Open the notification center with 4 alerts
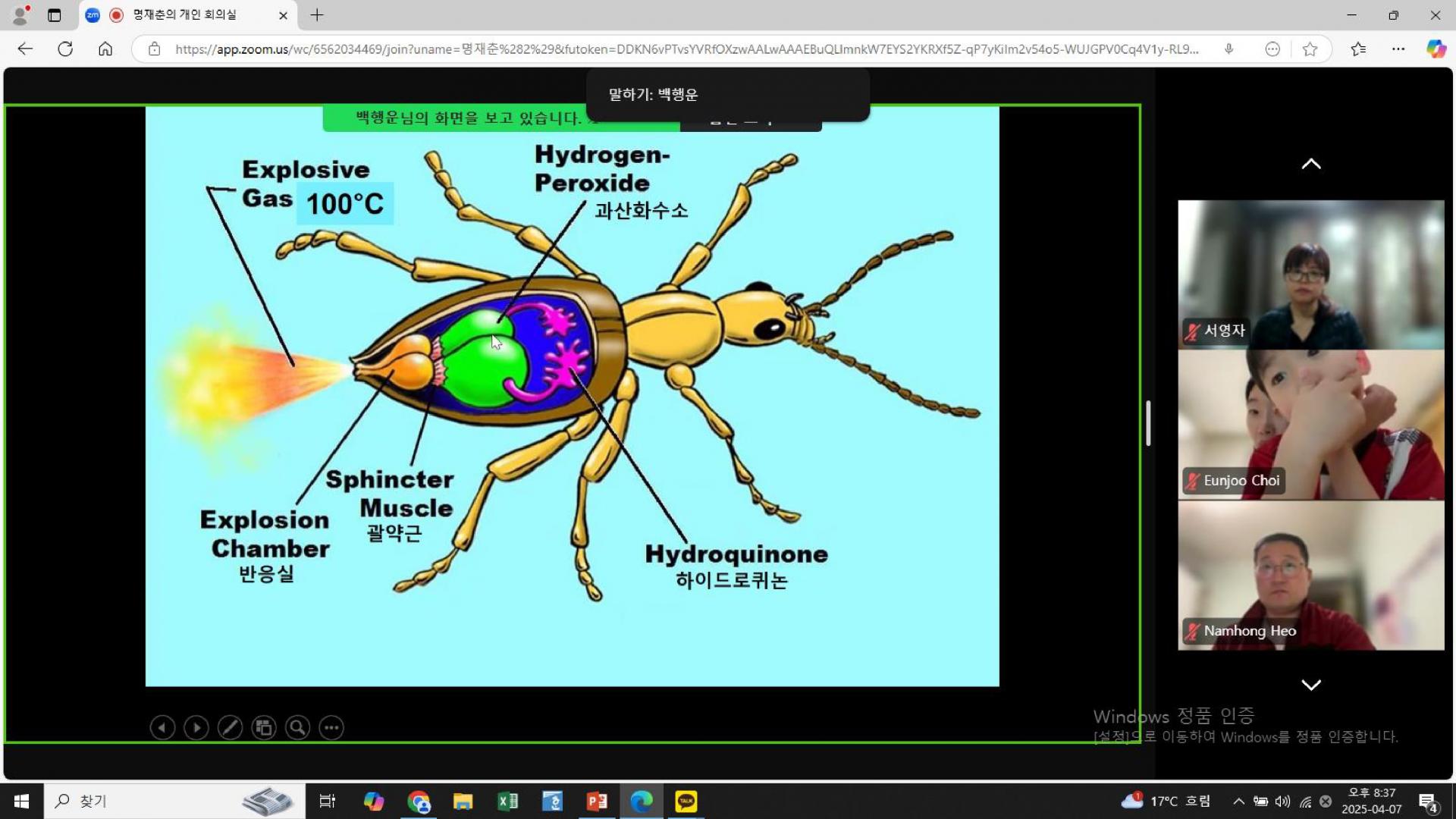The height and width of the screenshot is (819, 1456). (x=1428, y=802)
